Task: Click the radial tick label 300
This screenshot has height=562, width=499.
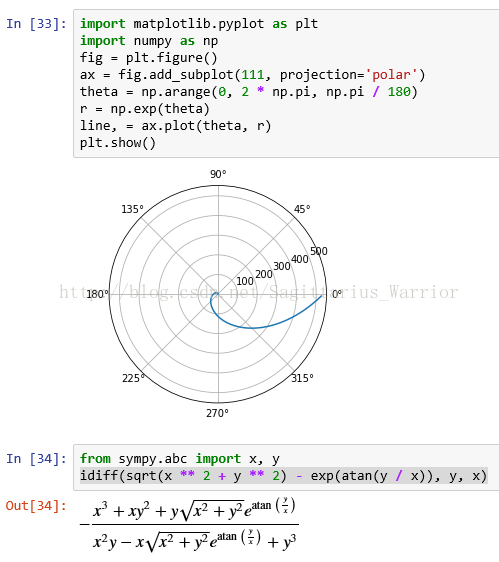Action: tap(282, 266)
